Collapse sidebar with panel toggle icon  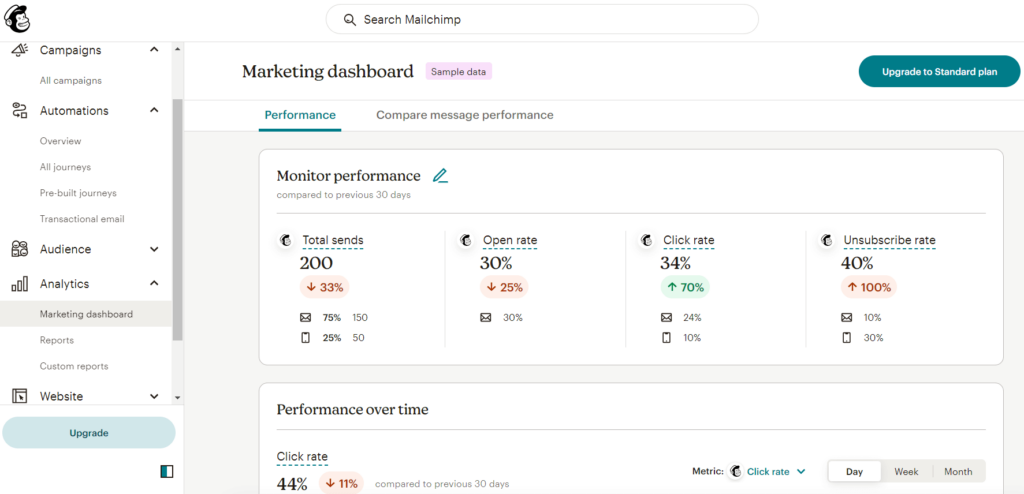(x=167, y=471)
